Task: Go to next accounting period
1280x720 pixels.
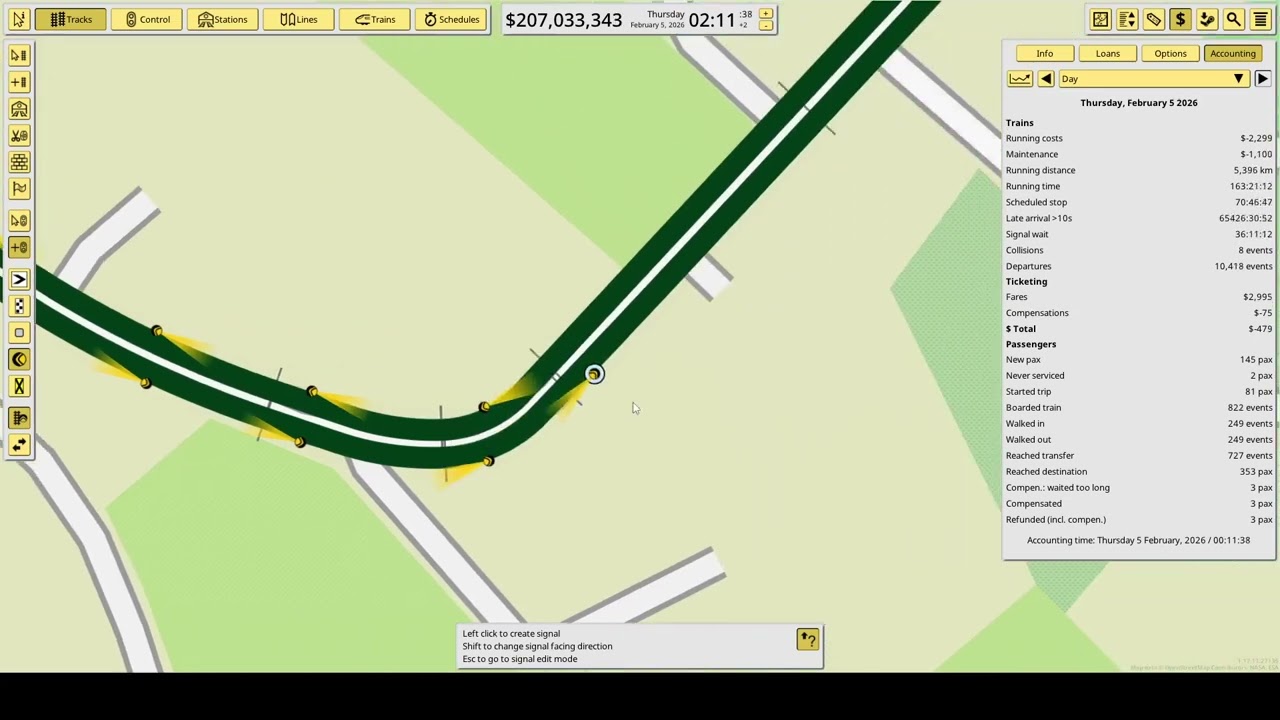Action: (1262, 79)
